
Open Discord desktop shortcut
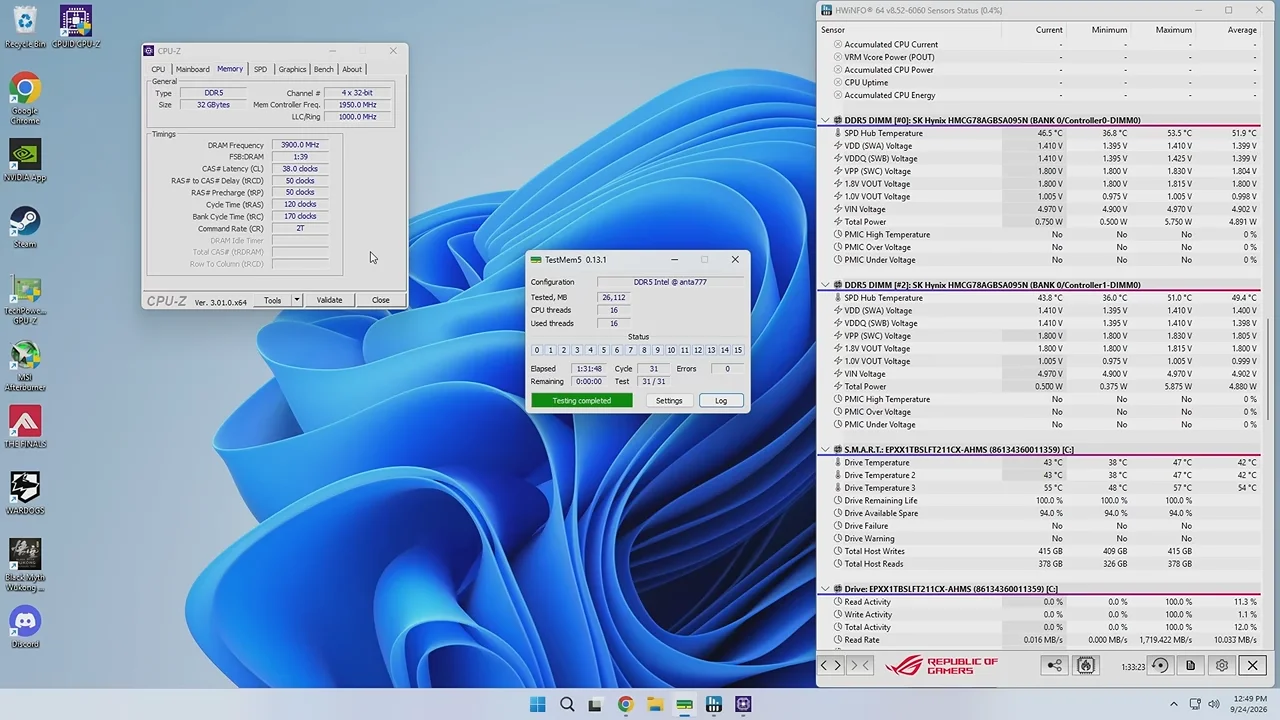(x=25, y=627)
